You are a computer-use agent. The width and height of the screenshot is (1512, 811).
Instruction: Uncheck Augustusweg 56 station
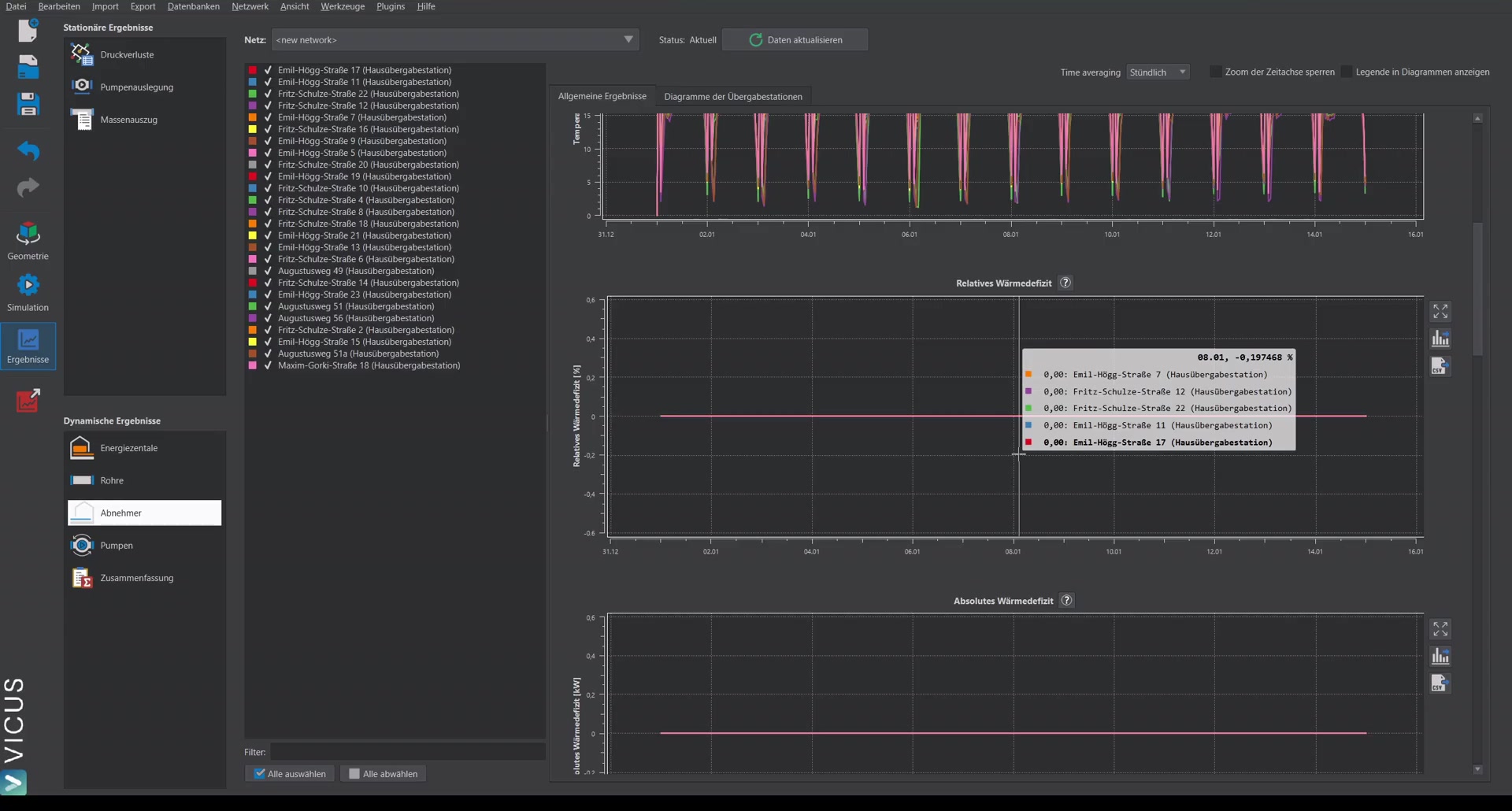click(268, 318)
